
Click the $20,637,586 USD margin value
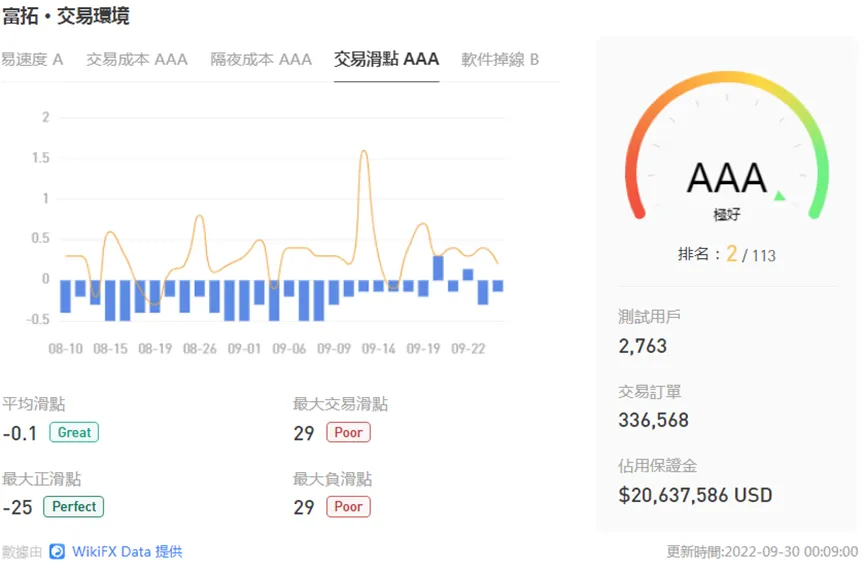pos(695,495)
